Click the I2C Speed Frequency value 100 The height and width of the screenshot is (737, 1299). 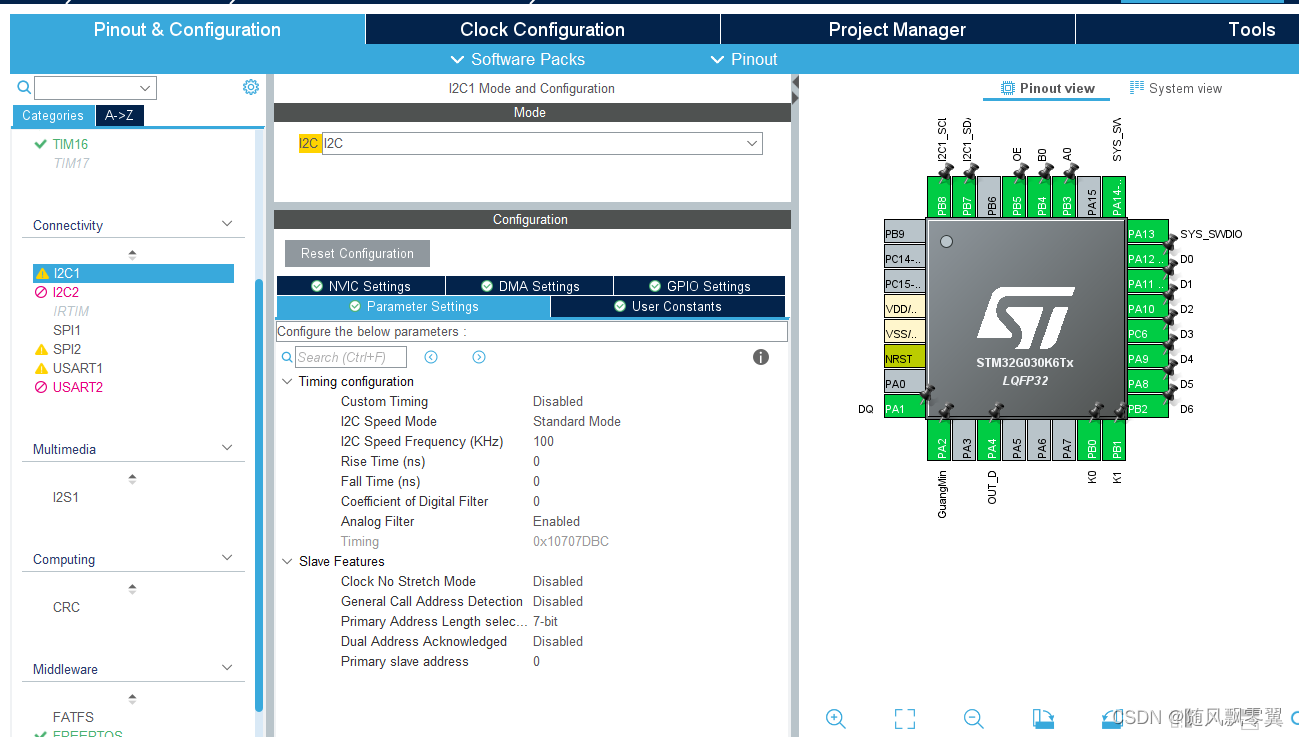[543, 441]
